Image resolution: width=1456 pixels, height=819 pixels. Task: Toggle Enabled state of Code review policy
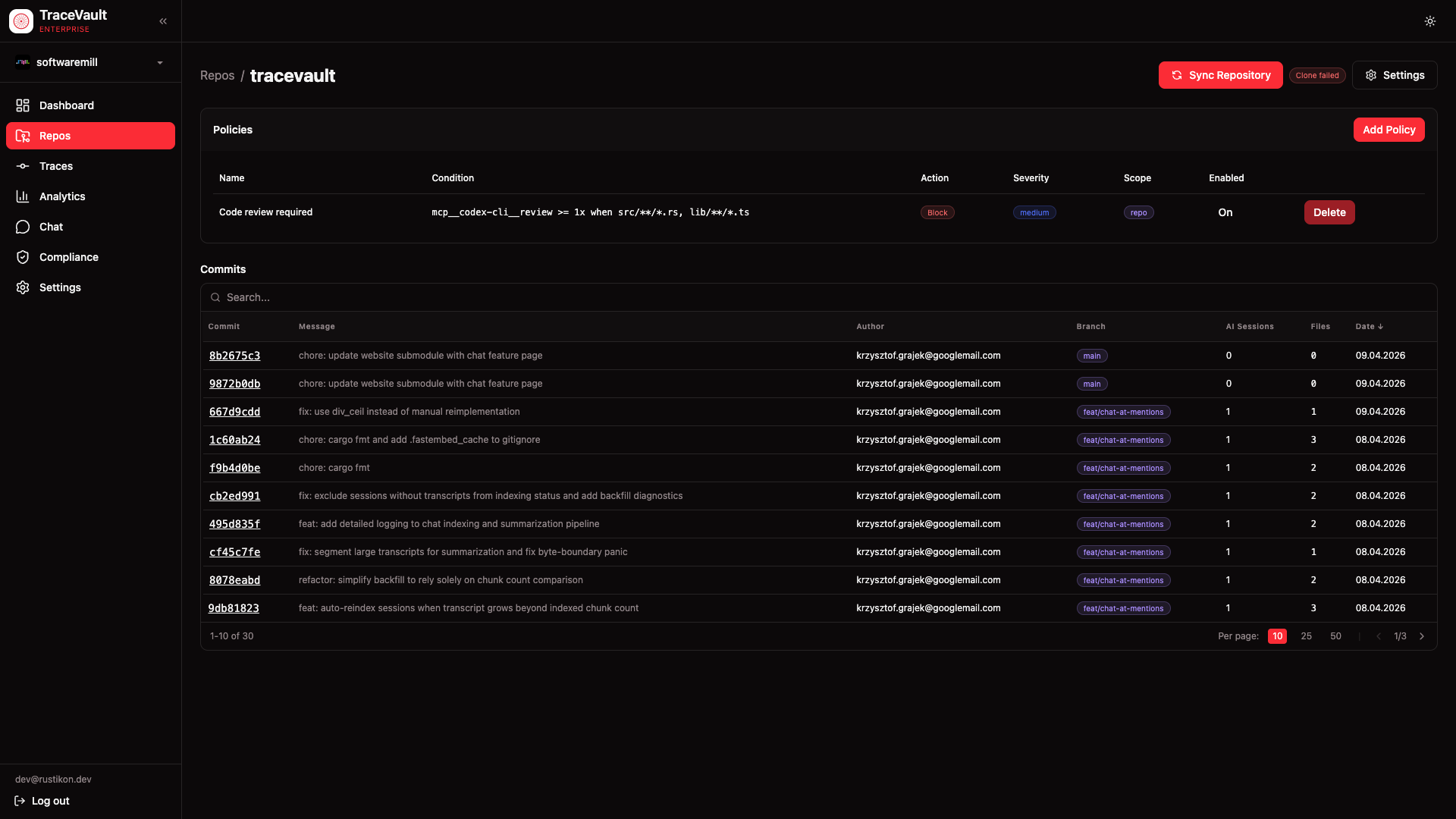[1225, 212]
